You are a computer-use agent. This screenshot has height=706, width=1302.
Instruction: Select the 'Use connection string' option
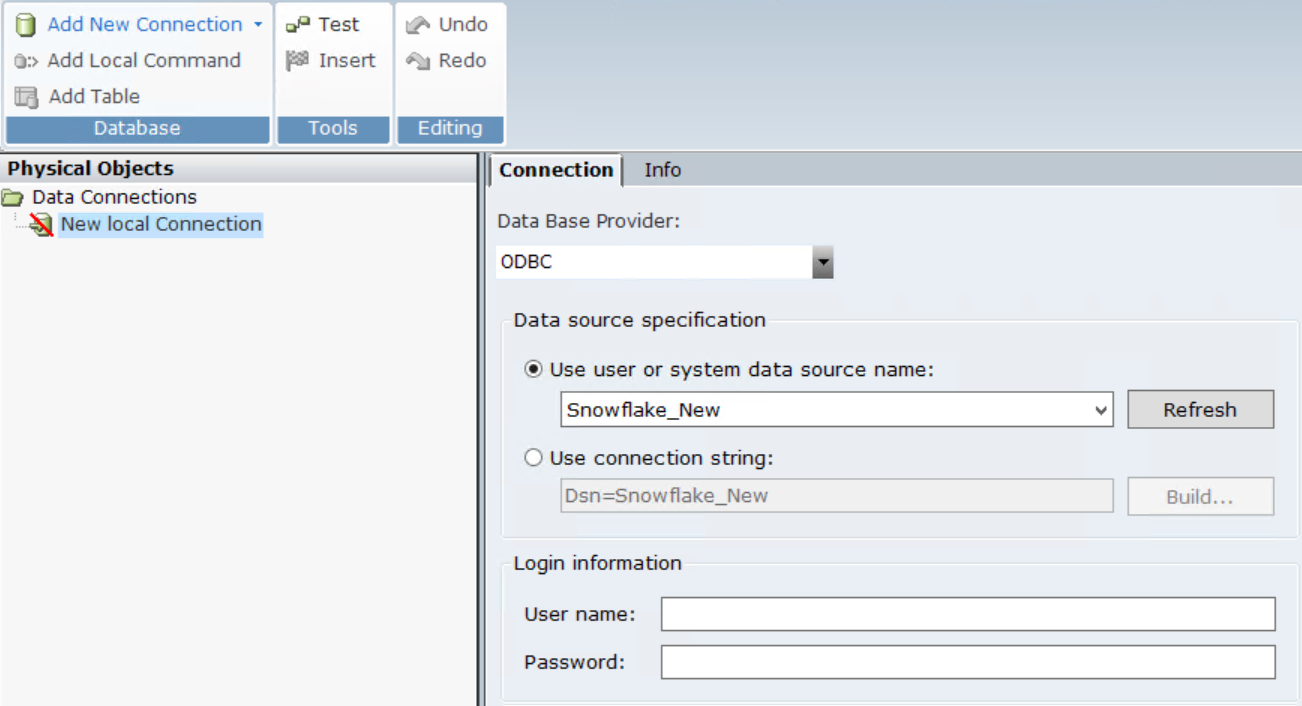click(534, 458)
